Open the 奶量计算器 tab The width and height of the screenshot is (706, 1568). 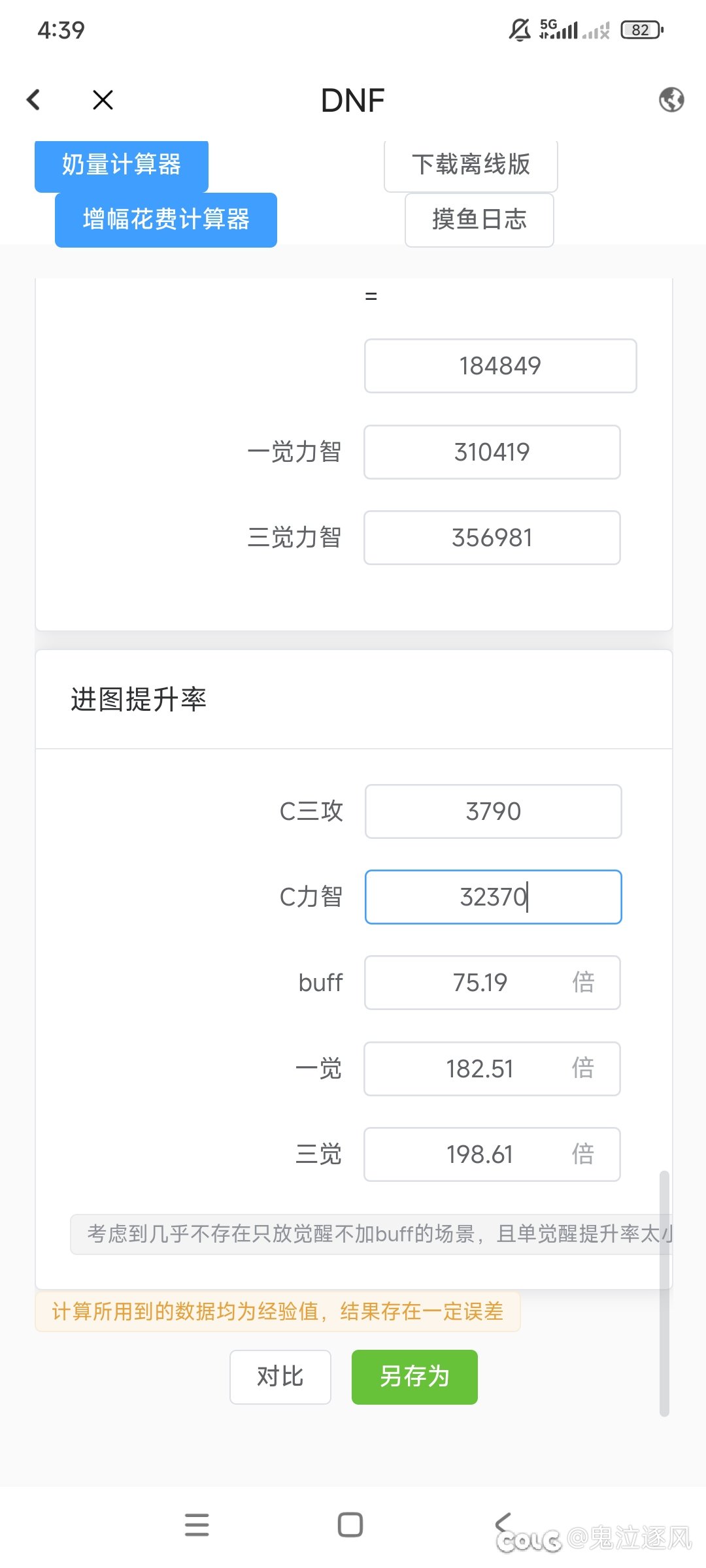pos(122,165)
